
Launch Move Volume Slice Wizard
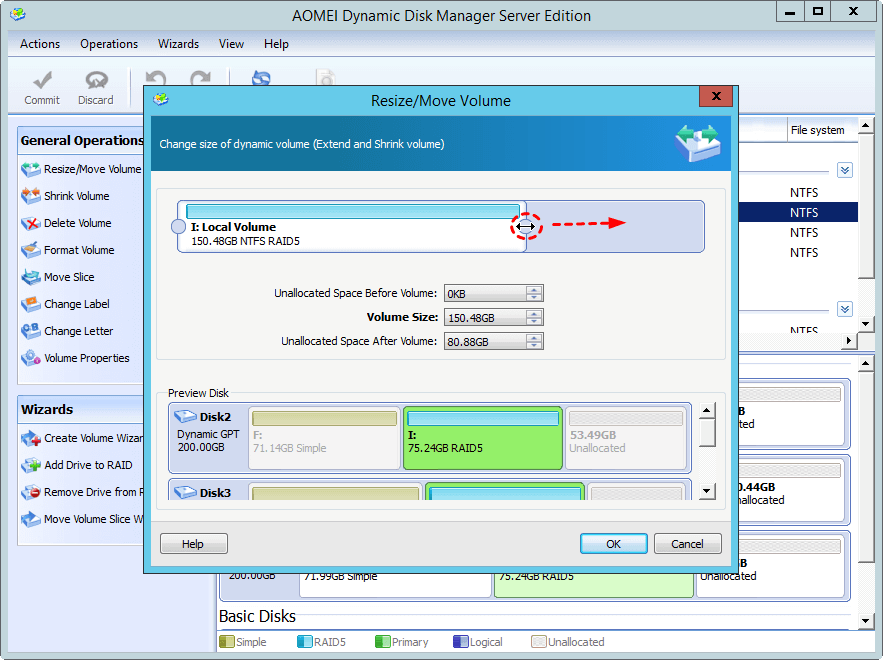click(x=82, y=519)
